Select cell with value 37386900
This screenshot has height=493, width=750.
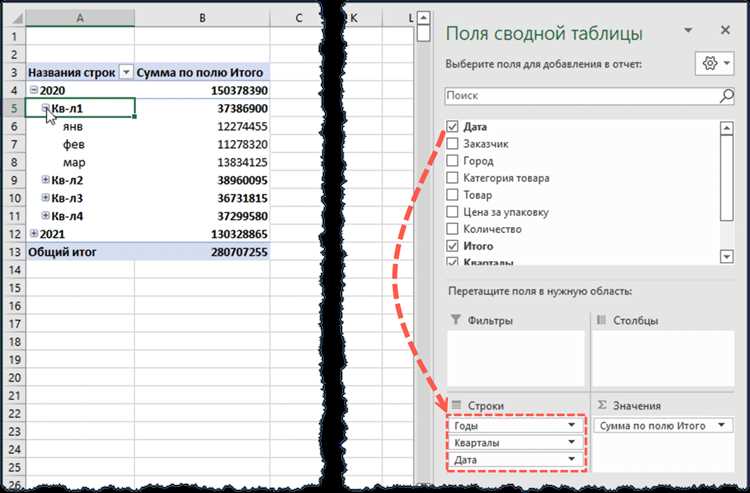[202, 108]
